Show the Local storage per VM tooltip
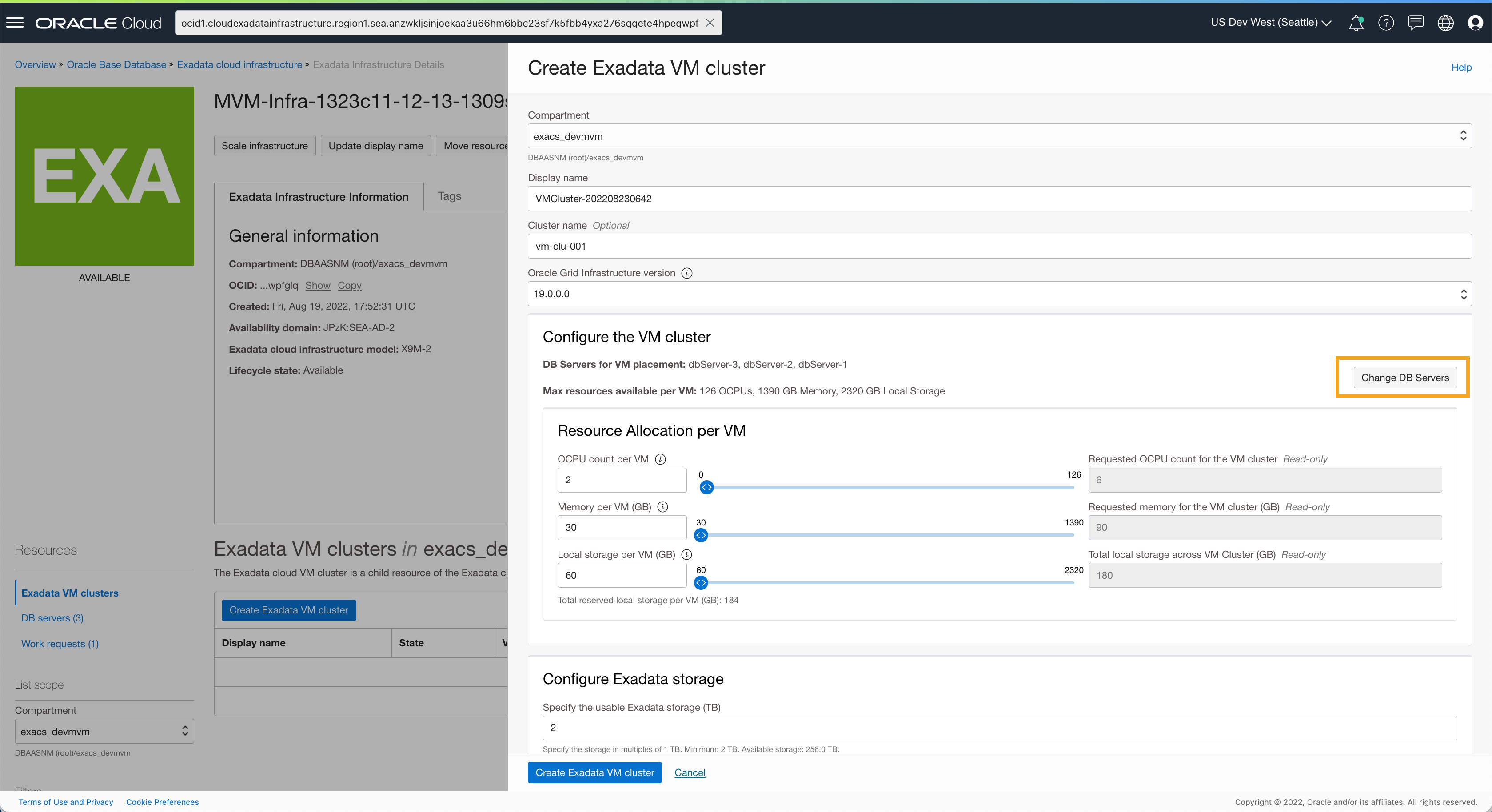 click(x=687, y=554)
